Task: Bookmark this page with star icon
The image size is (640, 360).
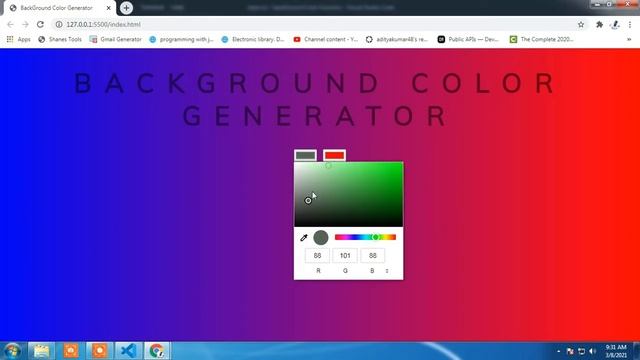Action: [x=581, y=24]
